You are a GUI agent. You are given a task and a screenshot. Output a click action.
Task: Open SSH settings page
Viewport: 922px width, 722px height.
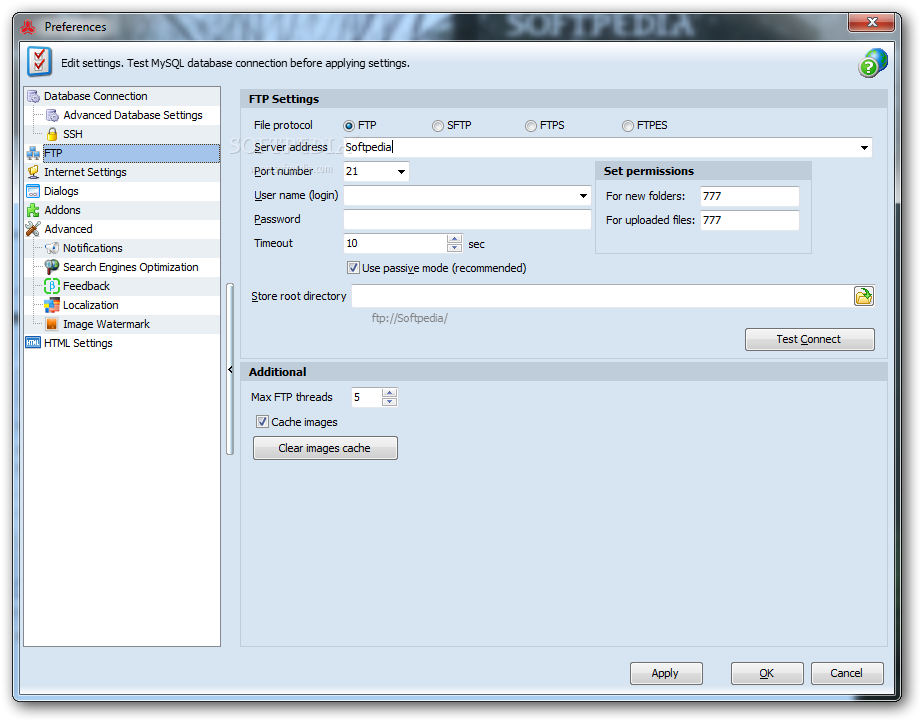[73, 134]
